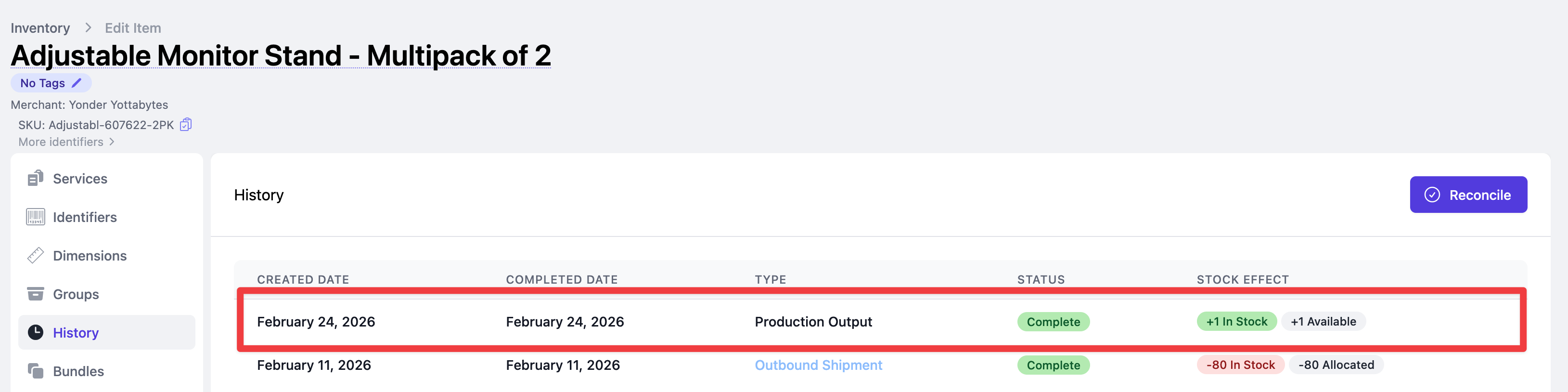Click the Bundles stack icon
This screenshot has height=392, width=1568.
[35, 371]
